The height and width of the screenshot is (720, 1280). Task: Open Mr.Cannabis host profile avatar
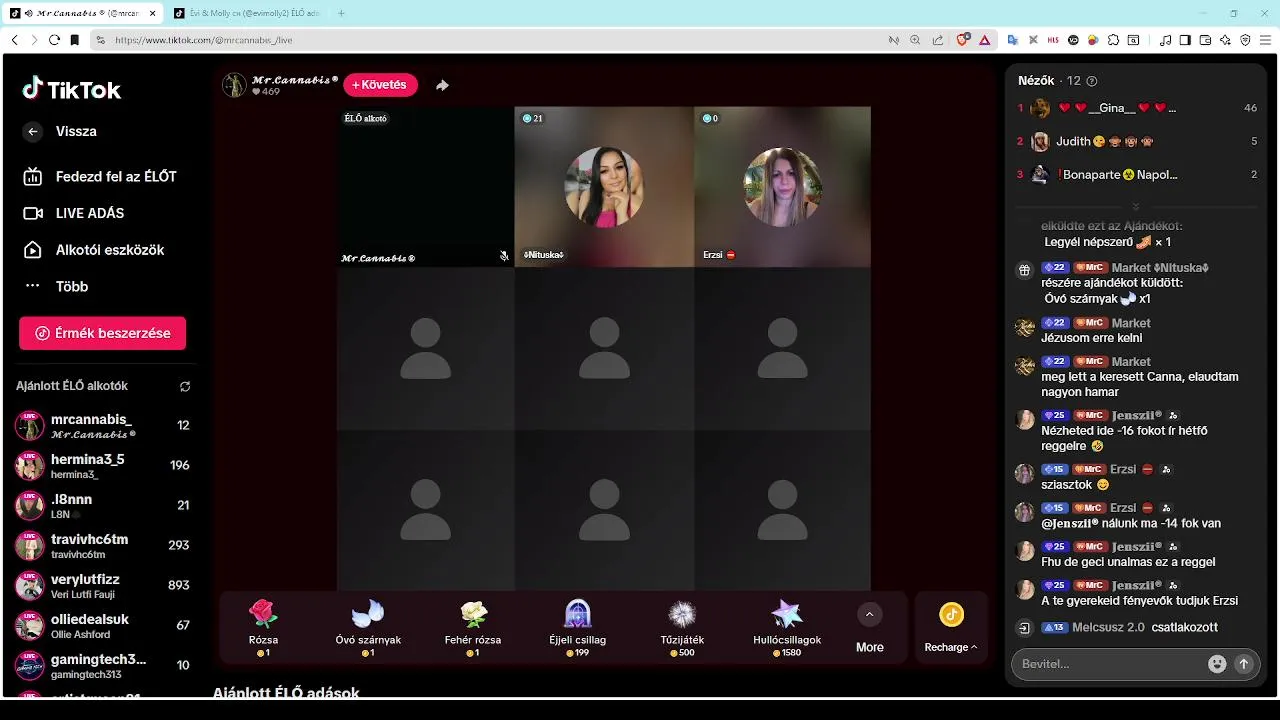(234, 85)
